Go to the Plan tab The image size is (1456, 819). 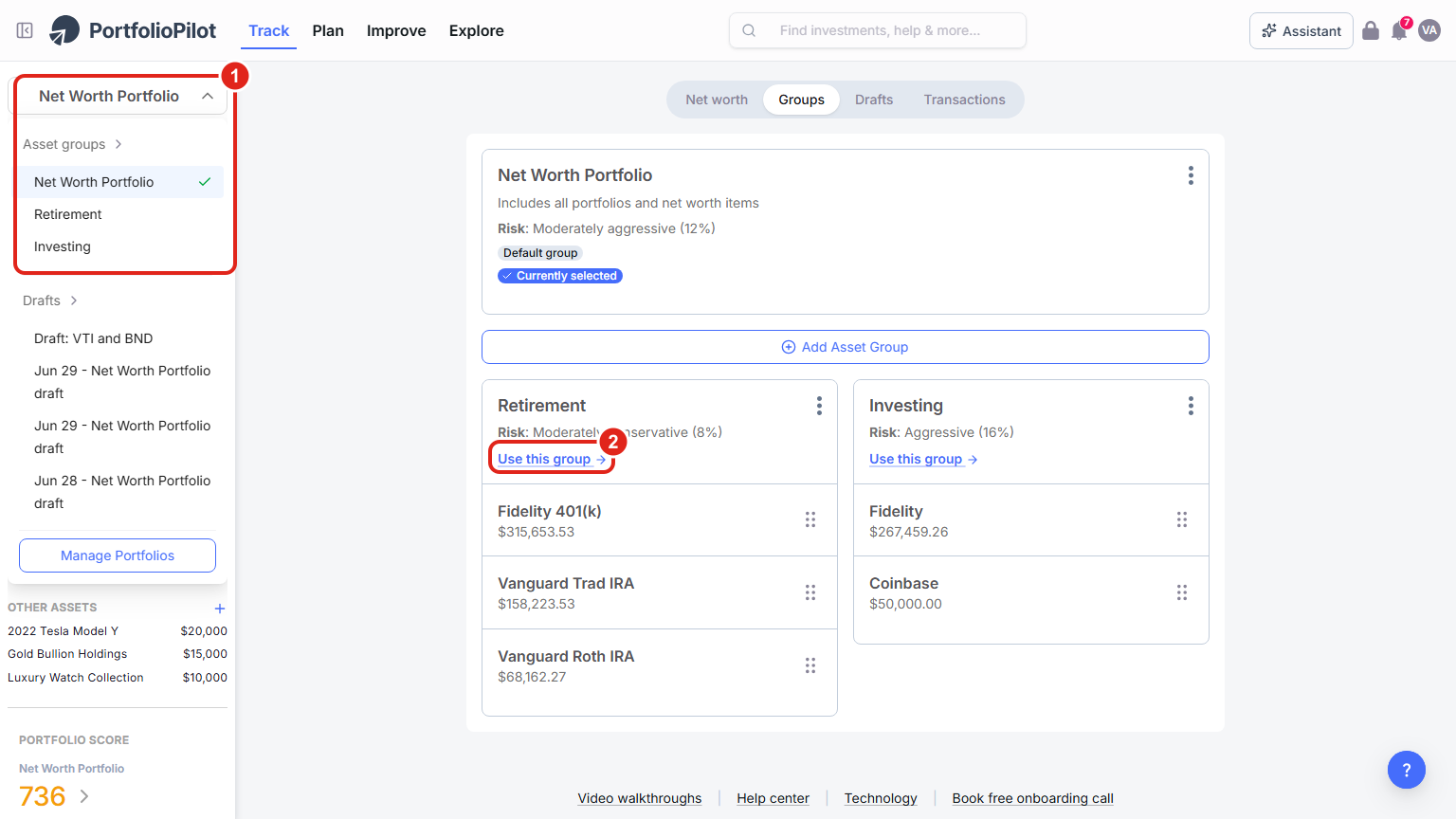coord(328,30)
